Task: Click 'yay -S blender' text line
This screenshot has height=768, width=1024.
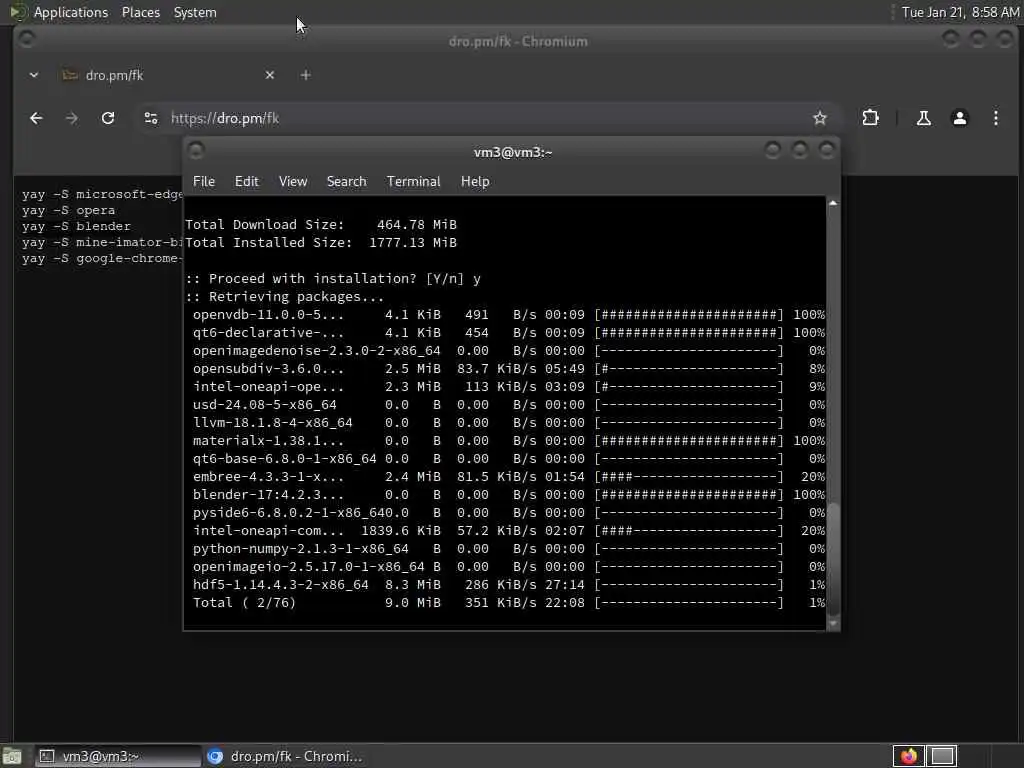Action: point(76,226)
